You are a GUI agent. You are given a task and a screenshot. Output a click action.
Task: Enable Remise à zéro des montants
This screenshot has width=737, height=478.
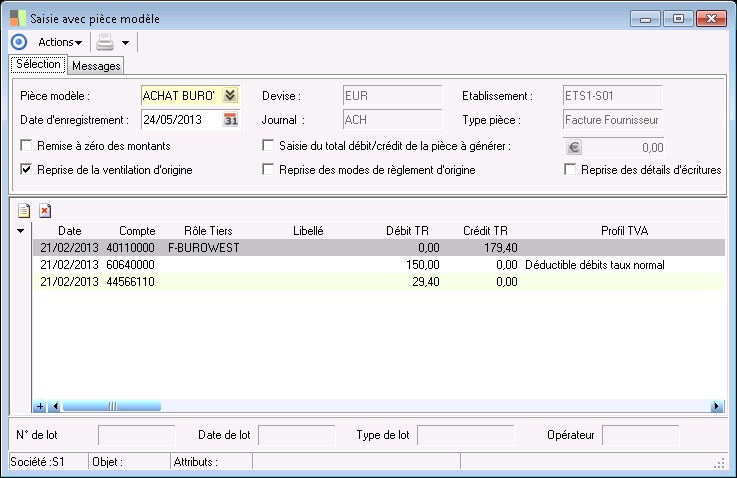(26, 145)
